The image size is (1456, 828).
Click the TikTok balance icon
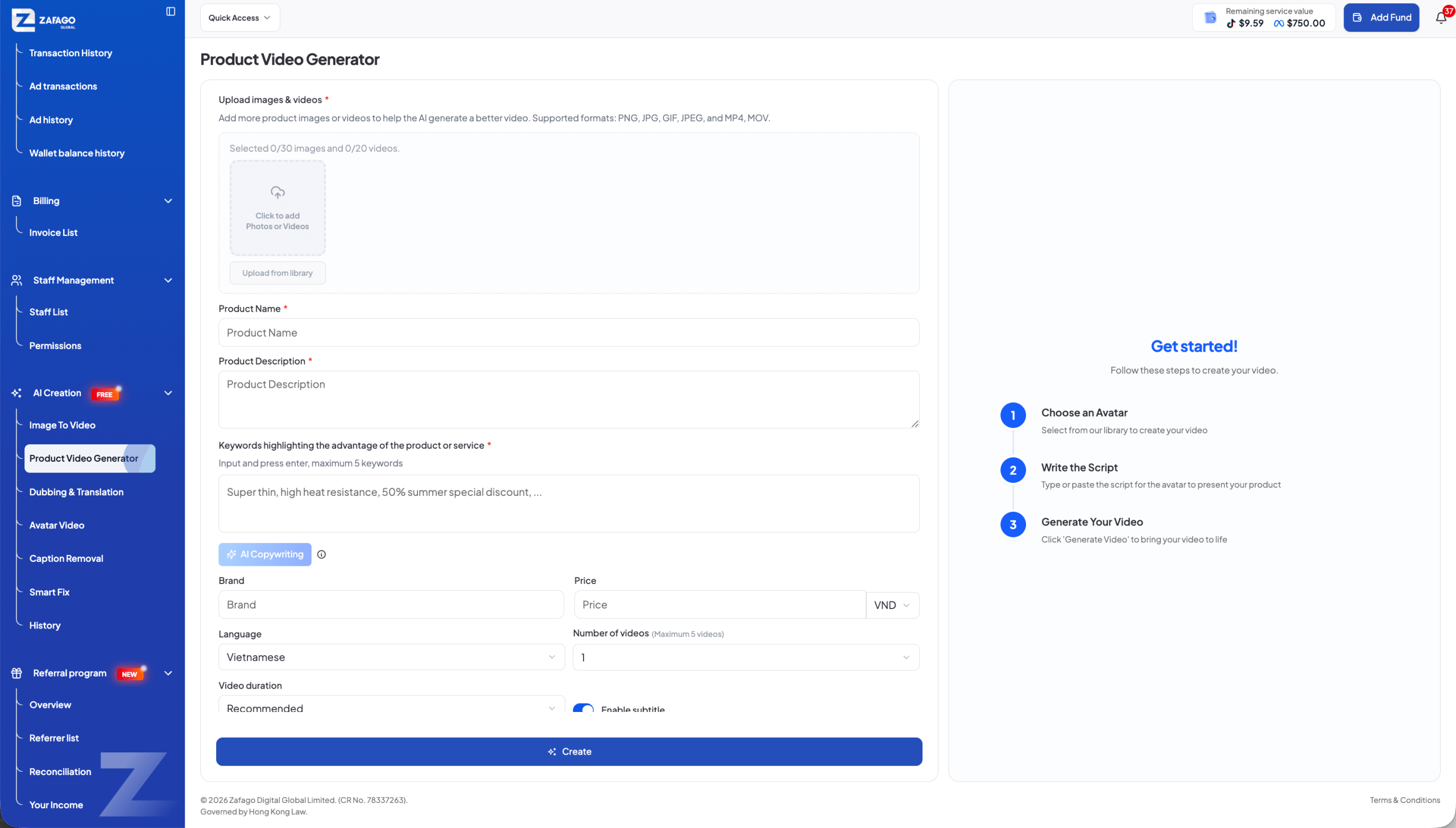[1231, 23]
